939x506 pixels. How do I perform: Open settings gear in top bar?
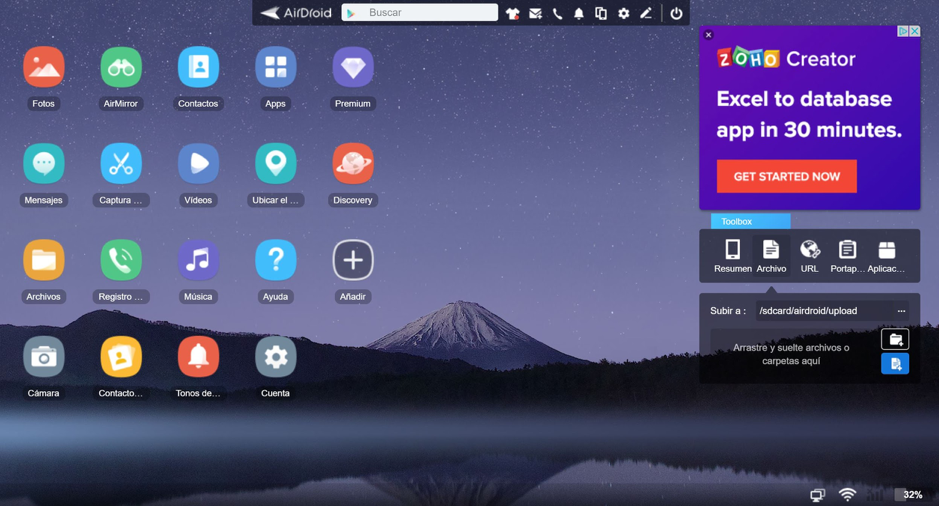(x=623, y=13)
